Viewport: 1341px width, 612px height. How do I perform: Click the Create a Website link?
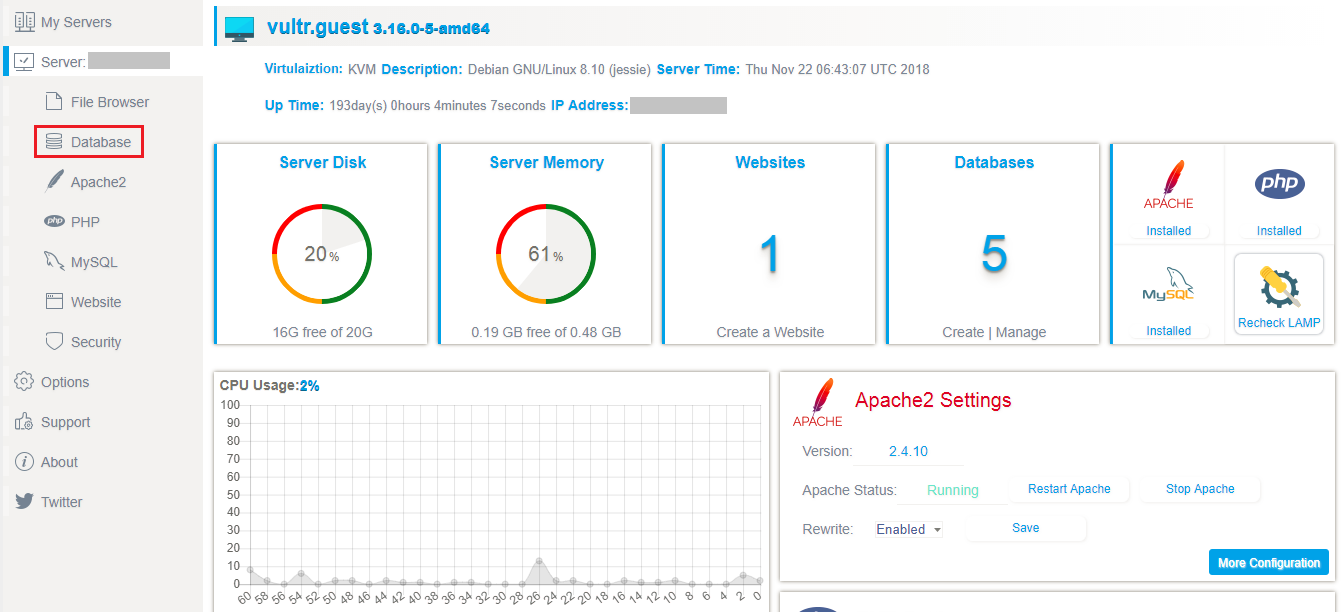pyautogui.click(x=770, y=332)
